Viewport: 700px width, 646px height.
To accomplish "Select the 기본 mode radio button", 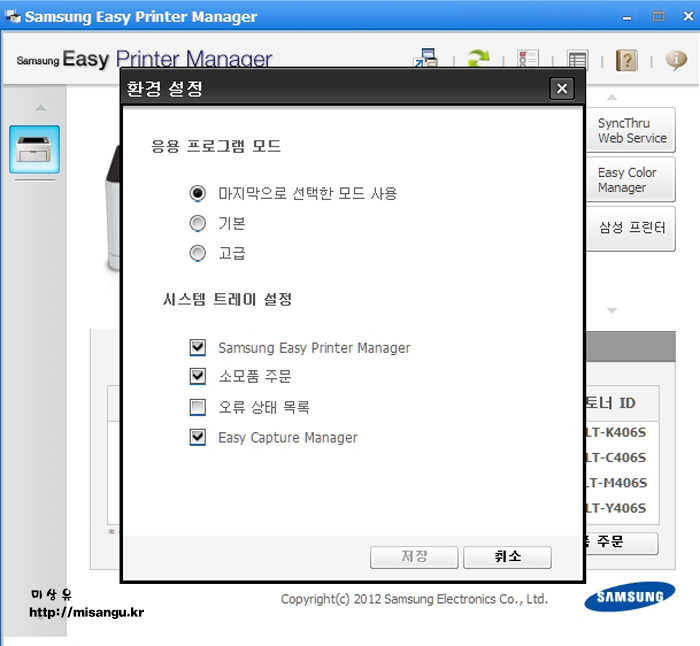I will click(197, 223).
